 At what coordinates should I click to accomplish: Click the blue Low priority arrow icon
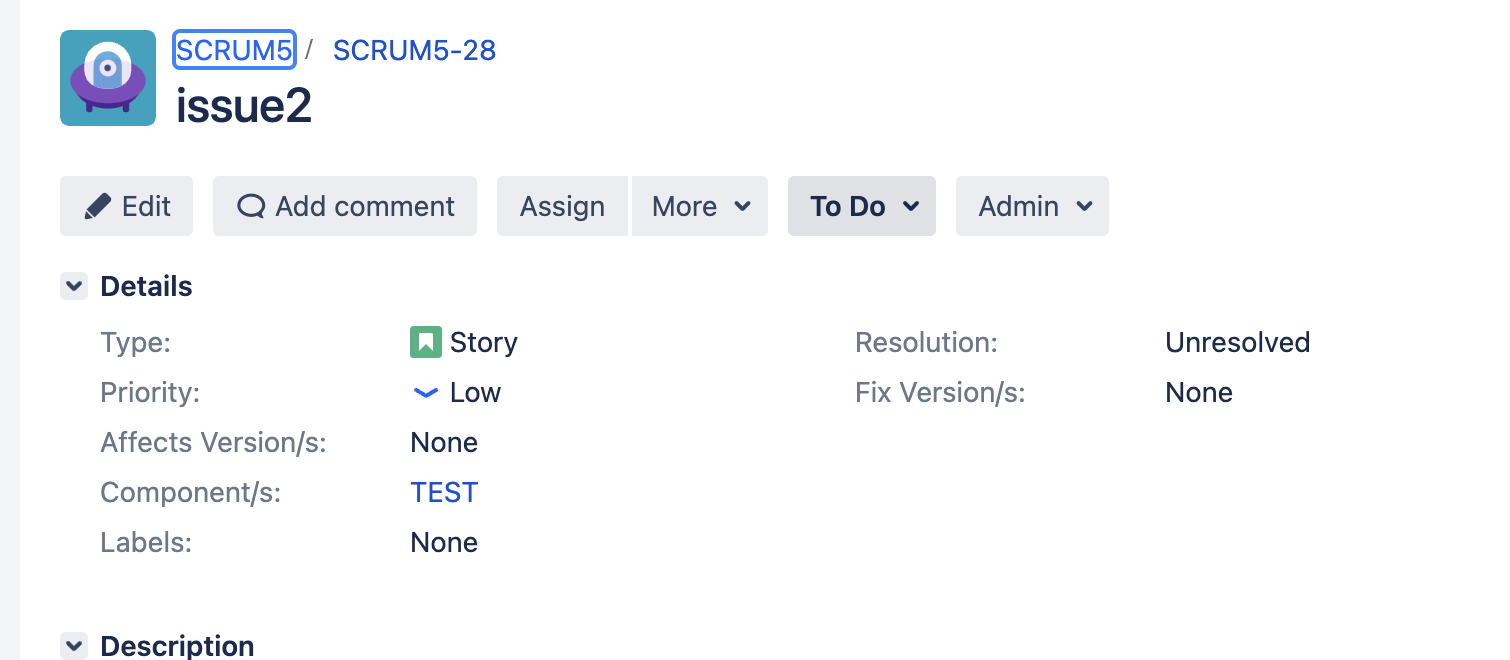tap(424, 392)
